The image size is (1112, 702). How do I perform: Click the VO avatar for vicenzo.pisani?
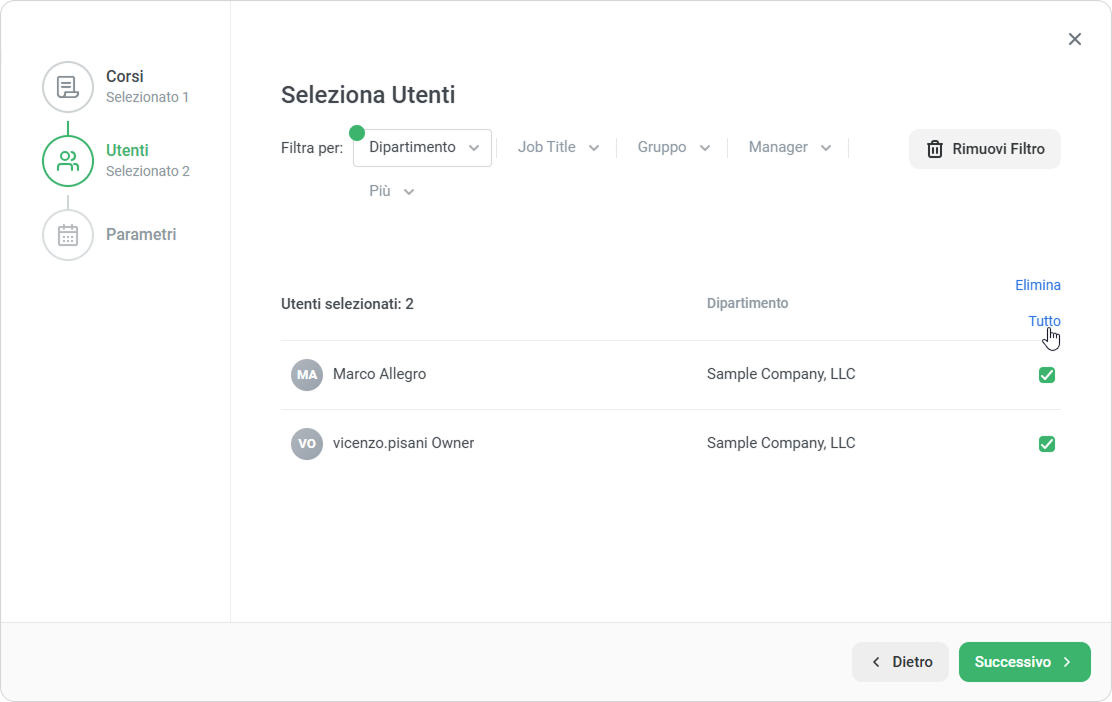pyautogui.click(x=307, y=444)
